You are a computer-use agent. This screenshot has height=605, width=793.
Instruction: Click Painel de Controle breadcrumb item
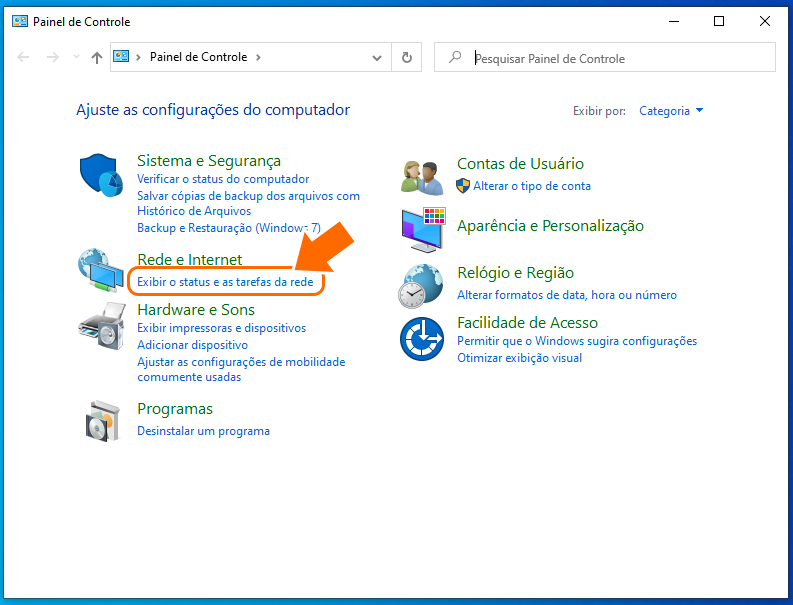coord(198,57)
